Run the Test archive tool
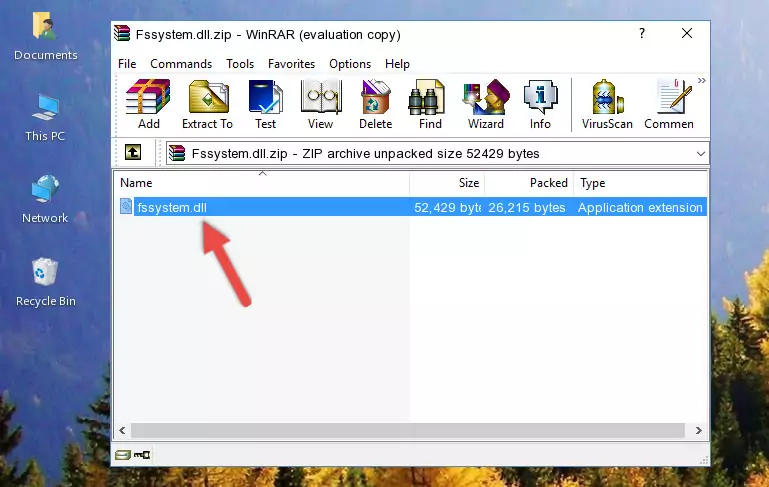 [265, 104]
